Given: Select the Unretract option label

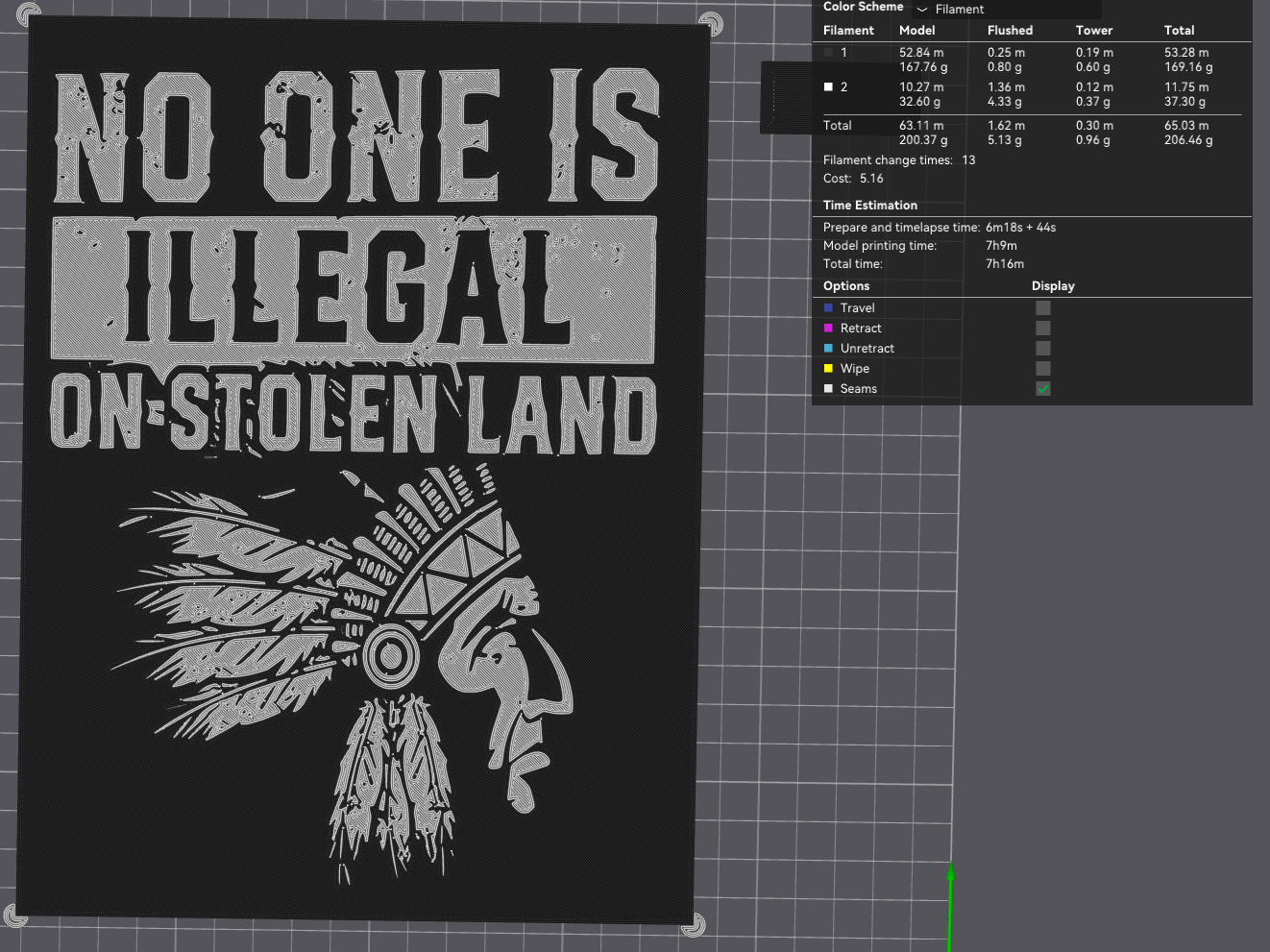Looking at the screenshot, I should pyautogui.click(x=867, y=349).
